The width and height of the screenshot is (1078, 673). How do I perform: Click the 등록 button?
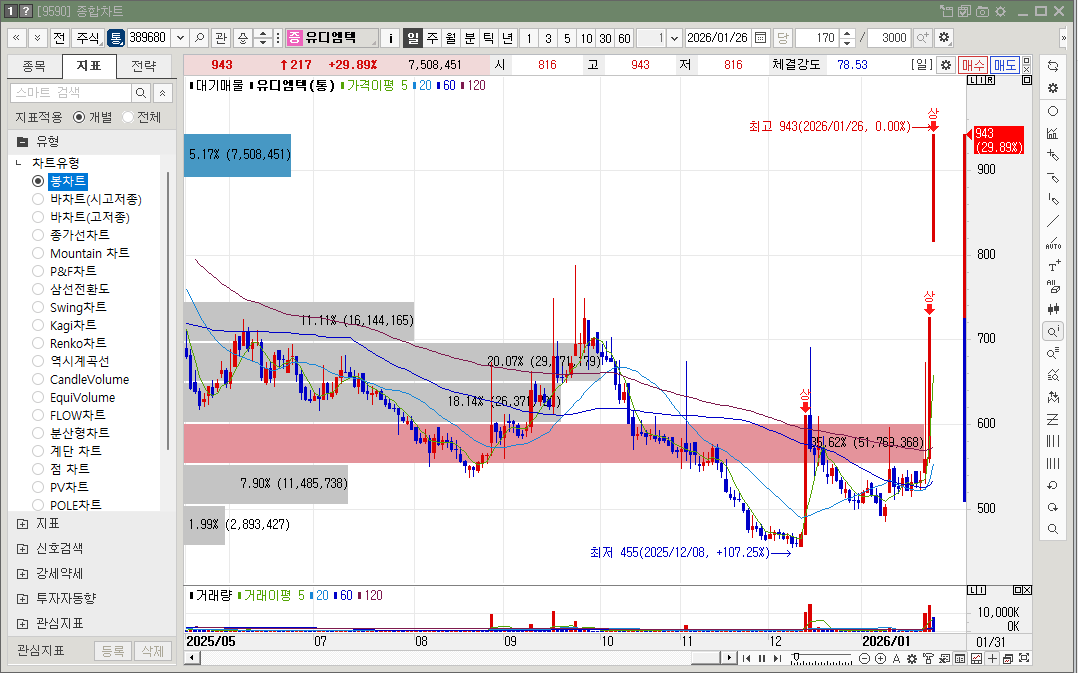coord(113,651)
